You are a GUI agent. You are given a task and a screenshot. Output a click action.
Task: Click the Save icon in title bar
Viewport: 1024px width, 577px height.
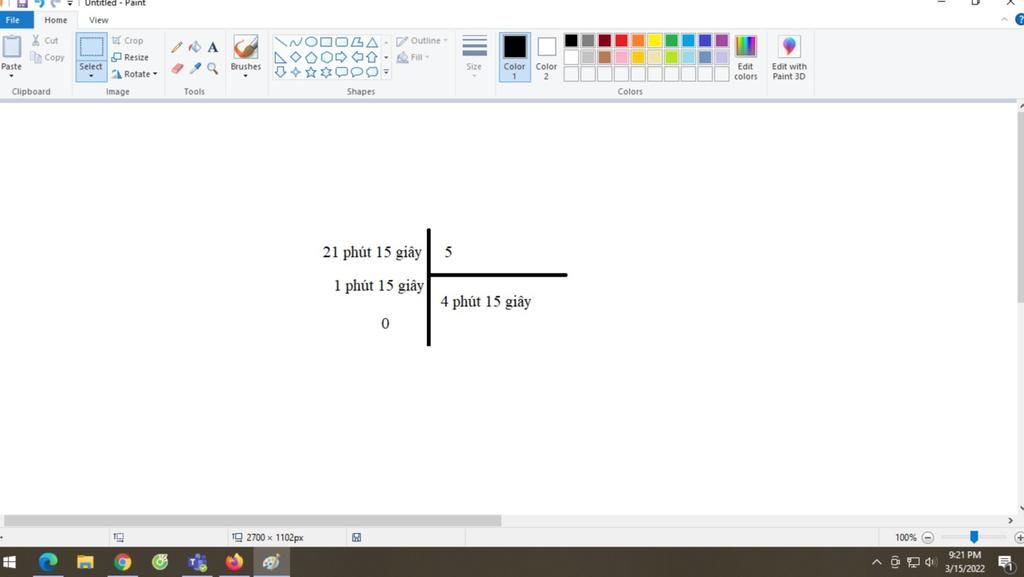[22, 3]
